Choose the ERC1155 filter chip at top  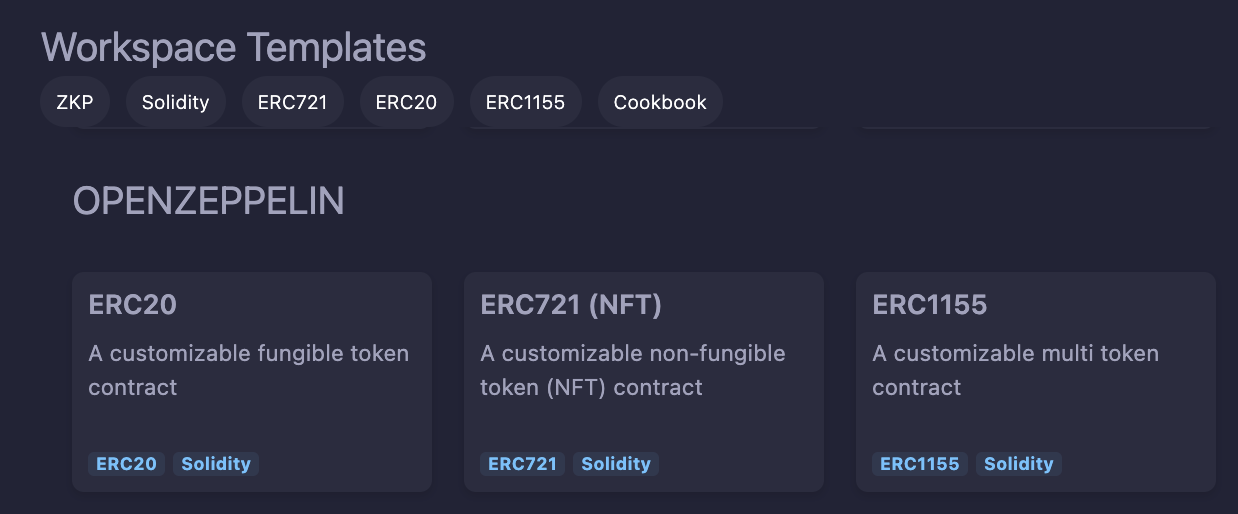525,102
